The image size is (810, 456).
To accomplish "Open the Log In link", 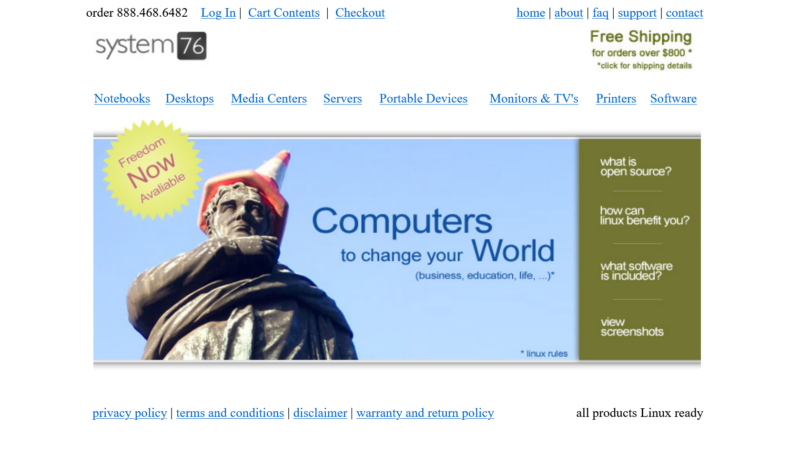I will [x=218, y=13].
